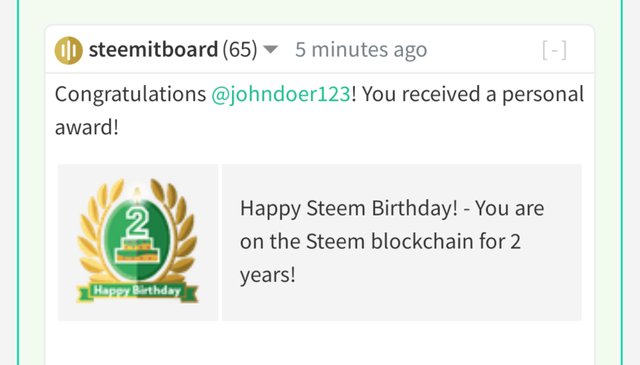Collapse the comment with the [-] toggle
This screenshot has width=640, height=365.
pos(554,50)
